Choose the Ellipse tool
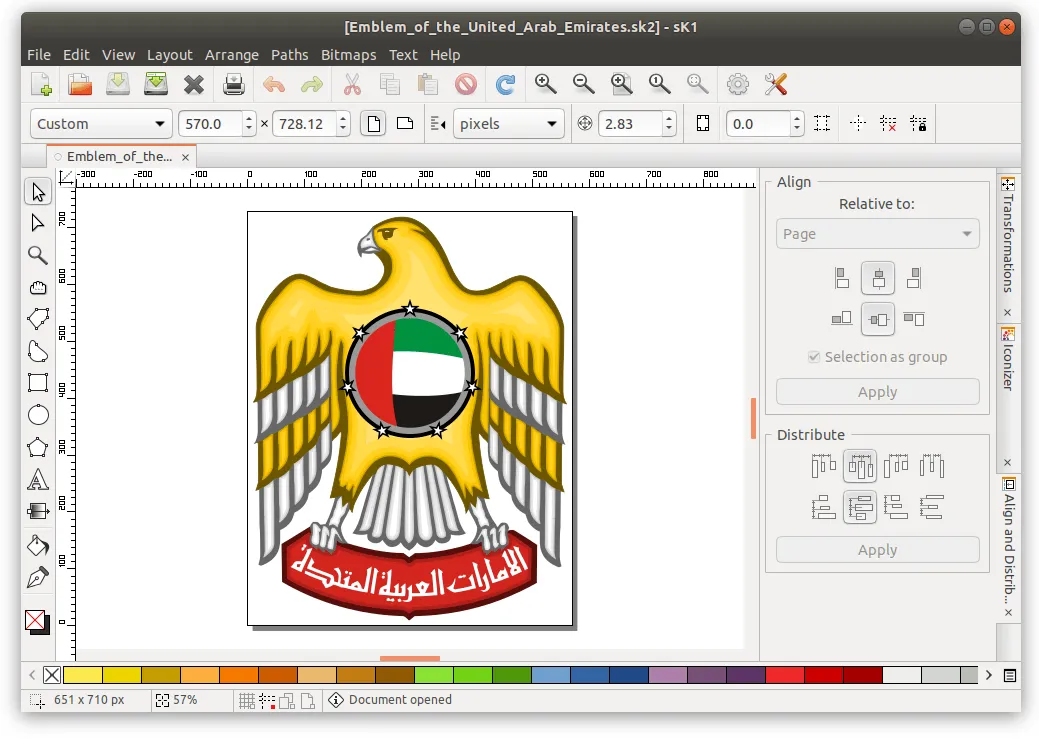This screenshot has height=739, width=1039. (x=37, y=415)
